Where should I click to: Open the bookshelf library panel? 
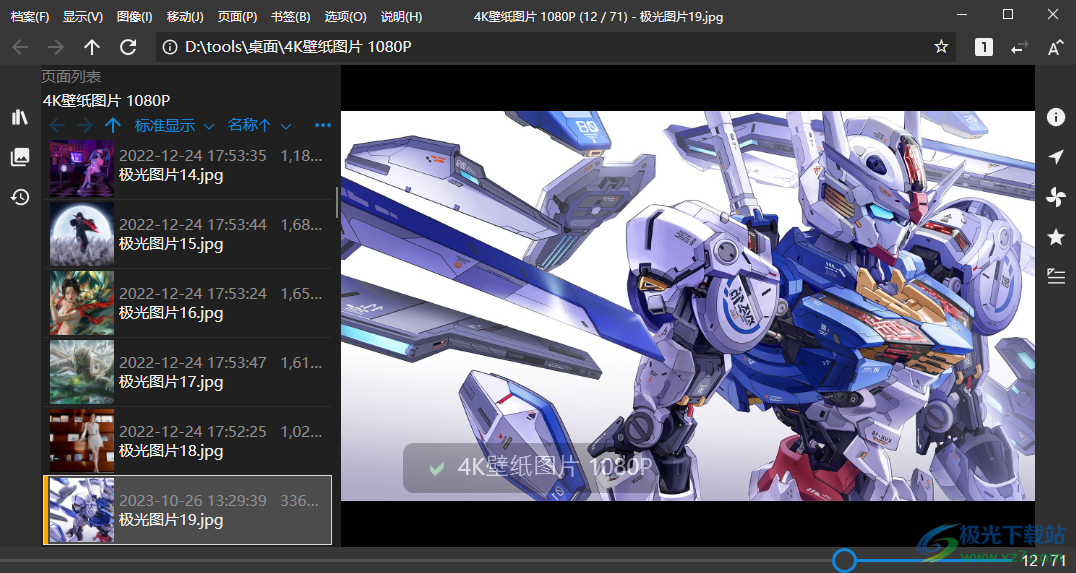click(20, 117)
